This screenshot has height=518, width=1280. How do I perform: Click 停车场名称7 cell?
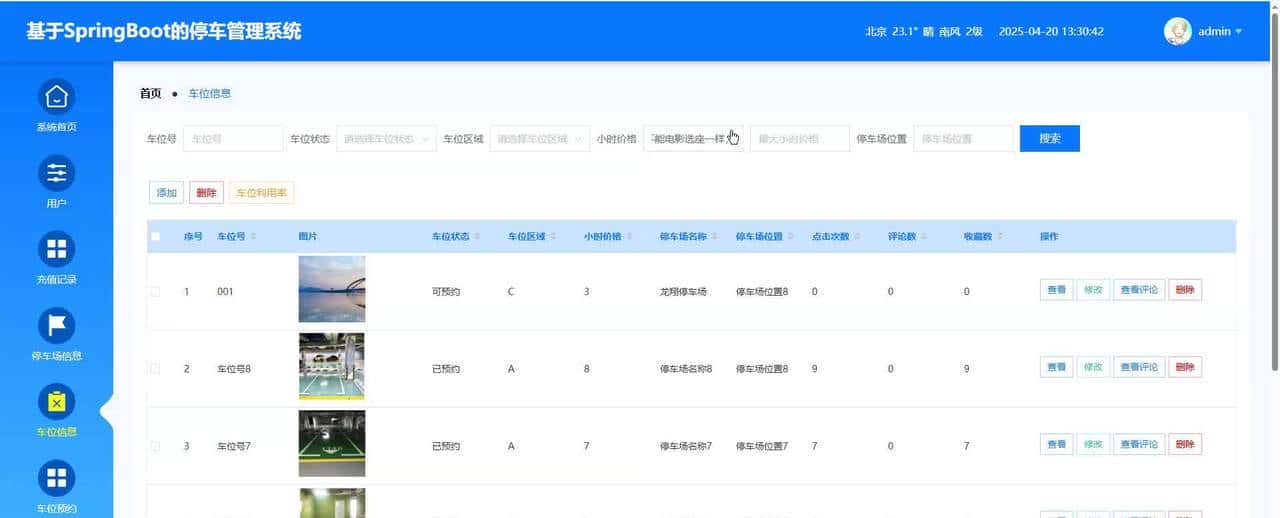686,446
